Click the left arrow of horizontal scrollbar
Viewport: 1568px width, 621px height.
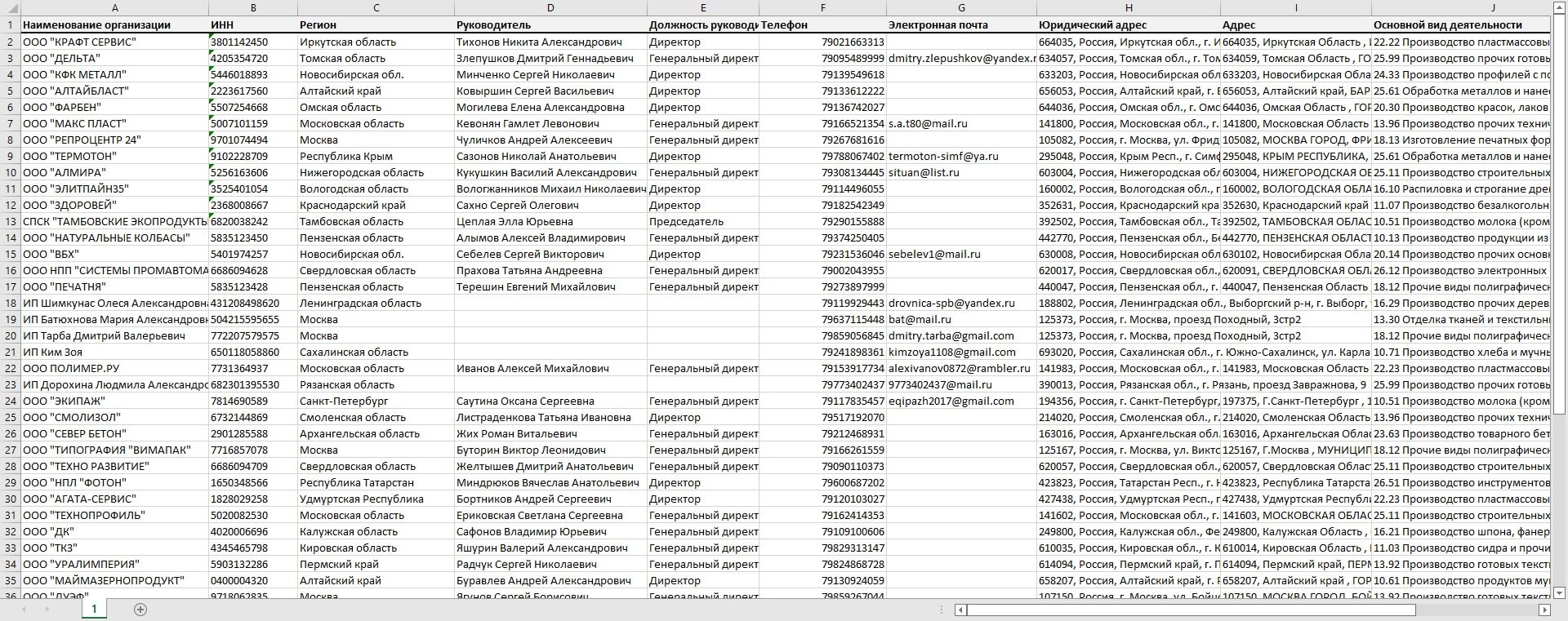click(x=961, y=610)
